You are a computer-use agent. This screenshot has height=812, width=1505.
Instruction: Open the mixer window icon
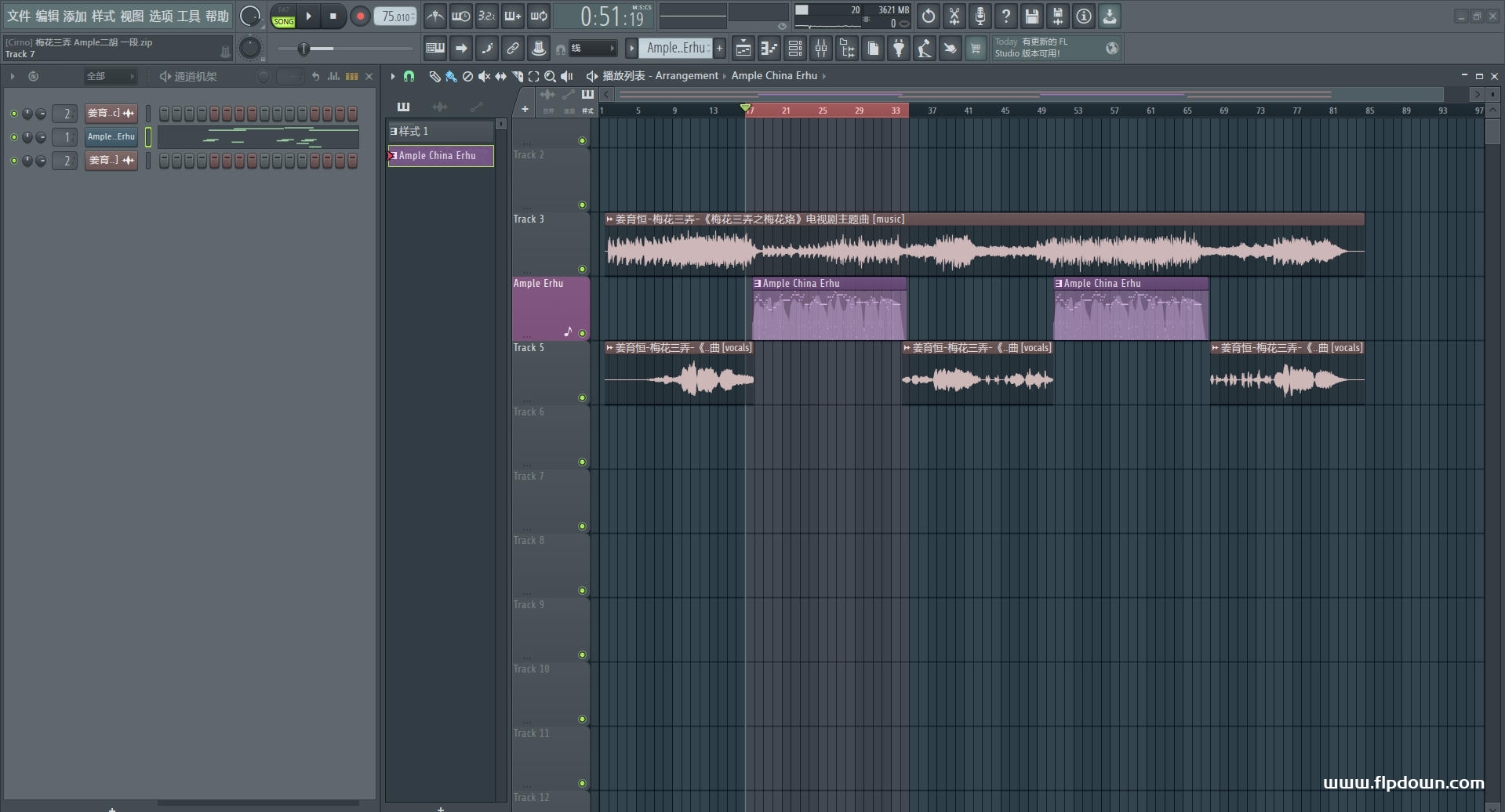coord(821,49)
